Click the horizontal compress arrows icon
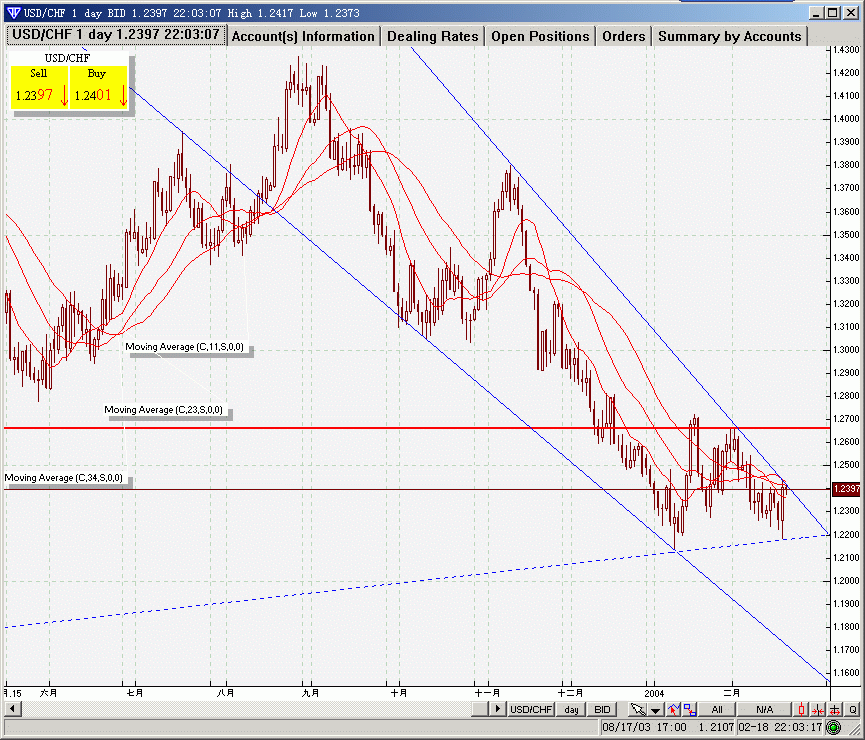Image resolution: width=865 pixels, height=740 pixels. pyautogui.click(x=818, y=709)
